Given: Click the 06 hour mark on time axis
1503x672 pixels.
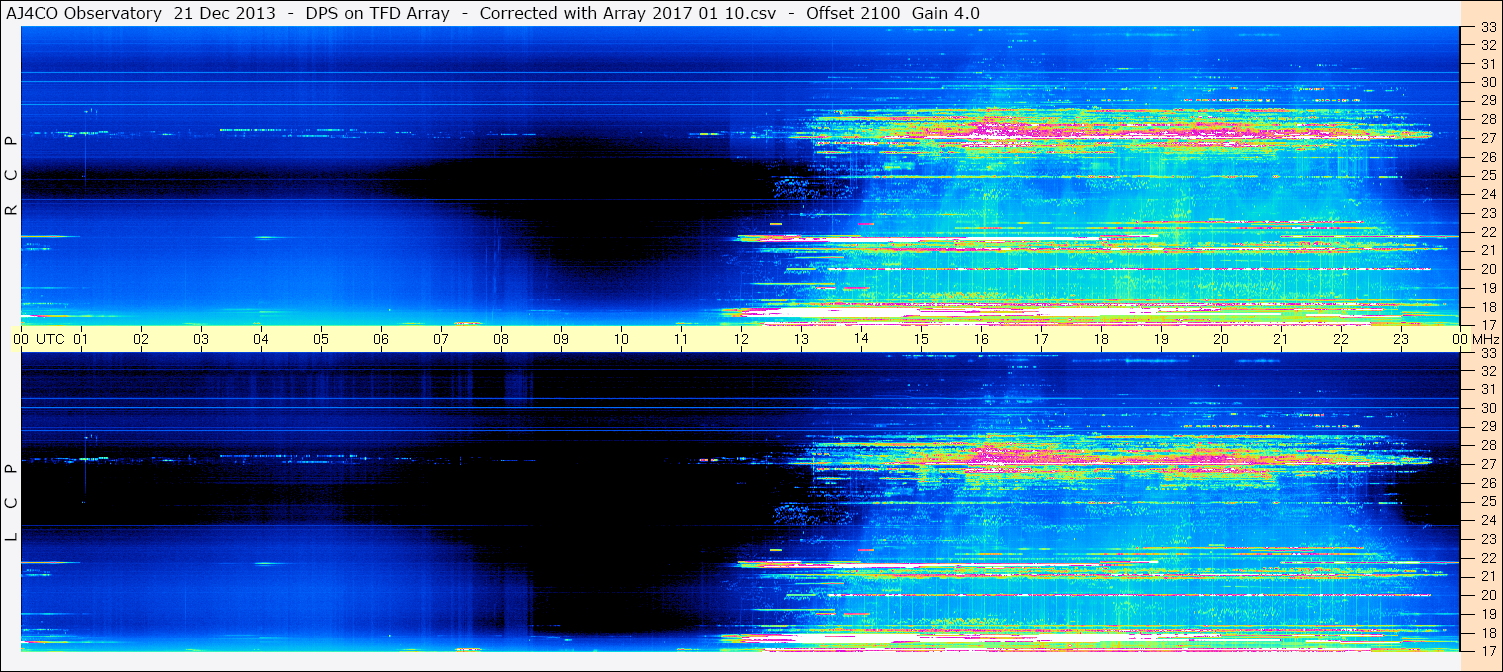Looking at the screenshot, I should pyautogui.click(x=381, y=339).
